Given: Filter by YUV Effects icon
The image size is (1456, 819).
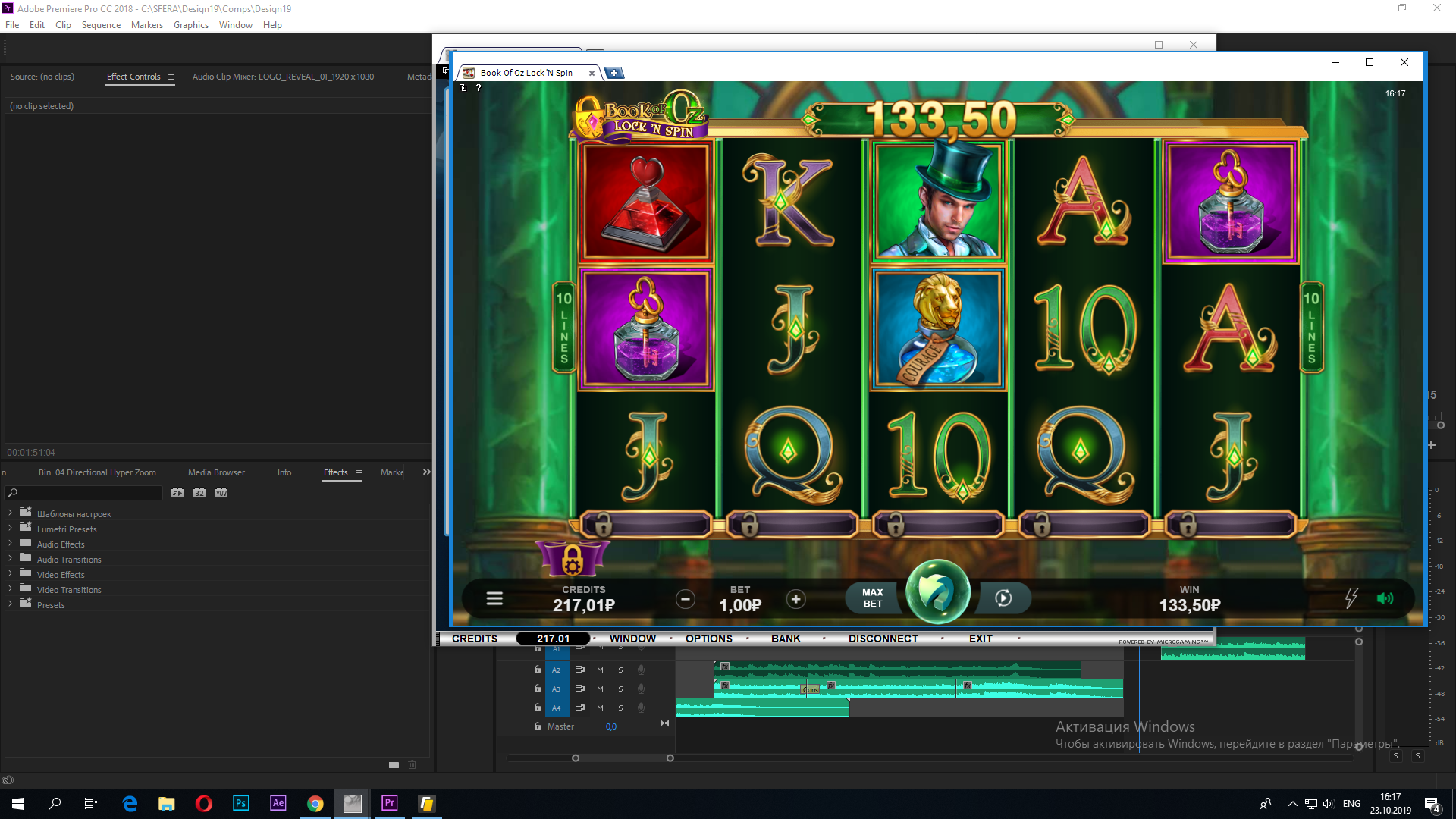Looking at the screenshot, I should (x=221, y=493).
